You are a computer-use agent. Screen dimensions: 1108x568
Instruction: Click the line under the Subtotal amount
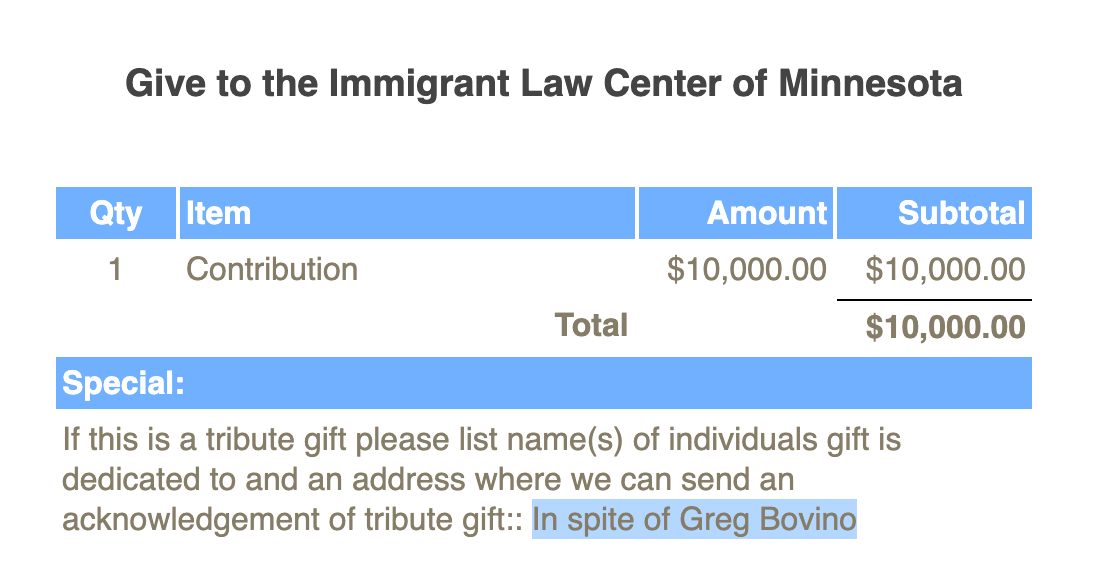pos(934,300)
